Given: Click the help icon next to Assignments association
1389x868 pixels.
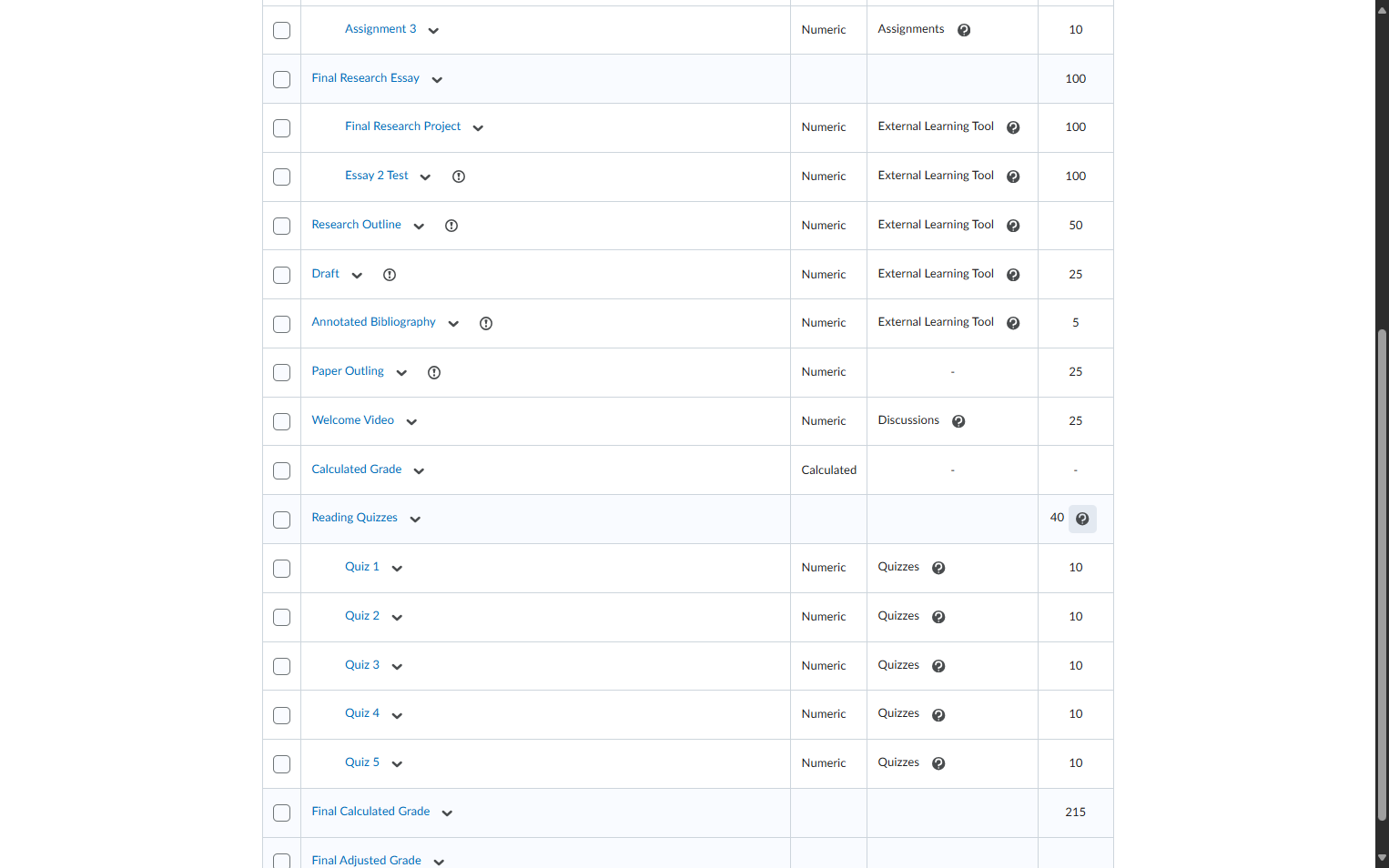Looking at the screenshot, I should [x=964, y=30].
